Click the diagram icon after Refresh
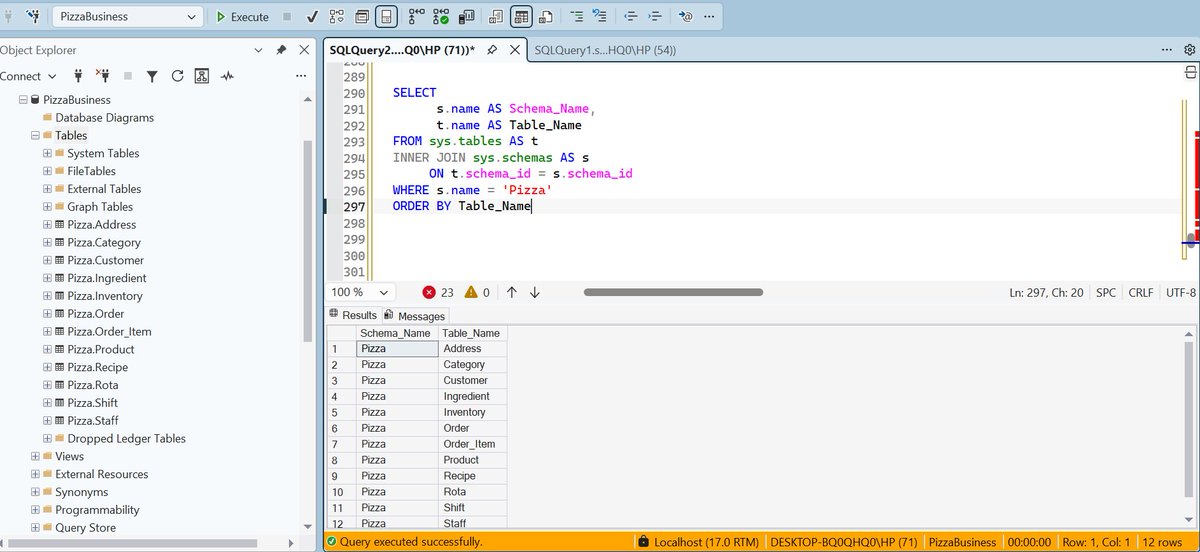This screenshot has height=552, width=1200. (x=202, y=76)
